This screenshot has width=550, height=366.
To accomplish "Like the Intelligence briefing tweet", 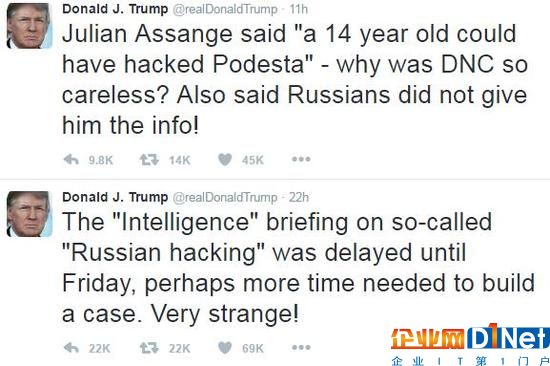I will click(x=225, y=348).
